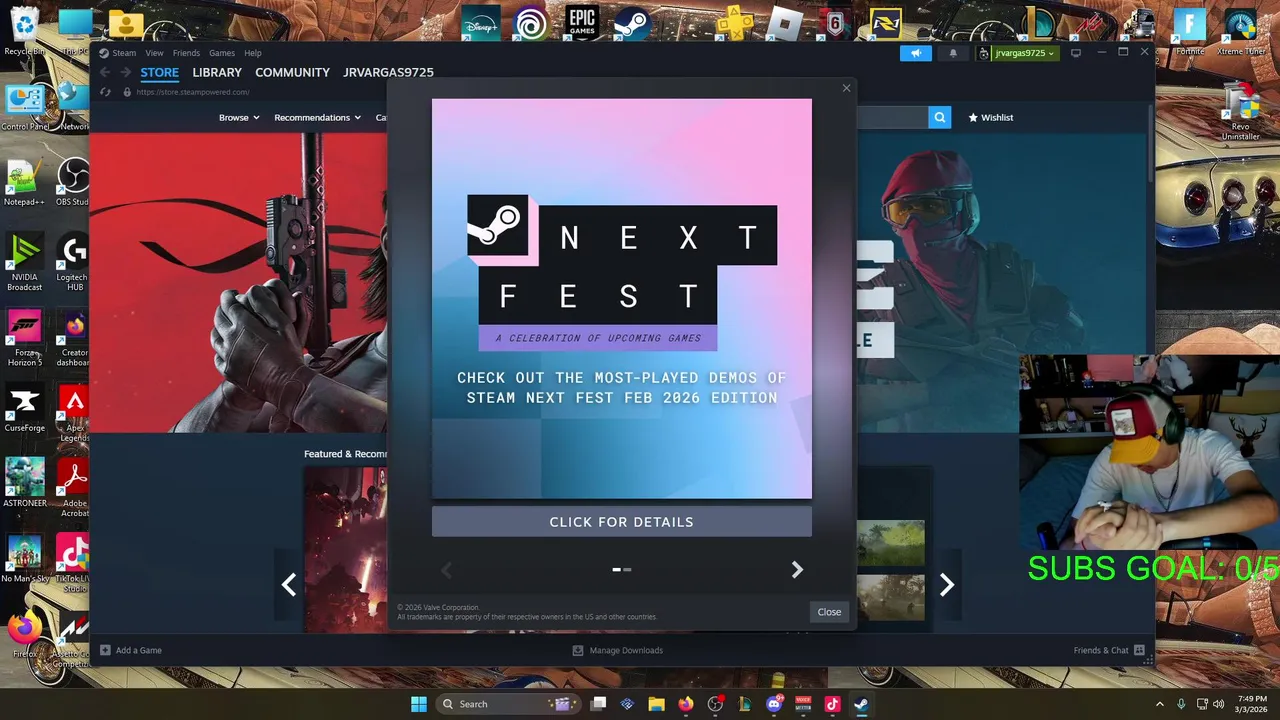Open the PlayStation Plus desktop shortcut
1280x720 pixels.
pos(734,22)
